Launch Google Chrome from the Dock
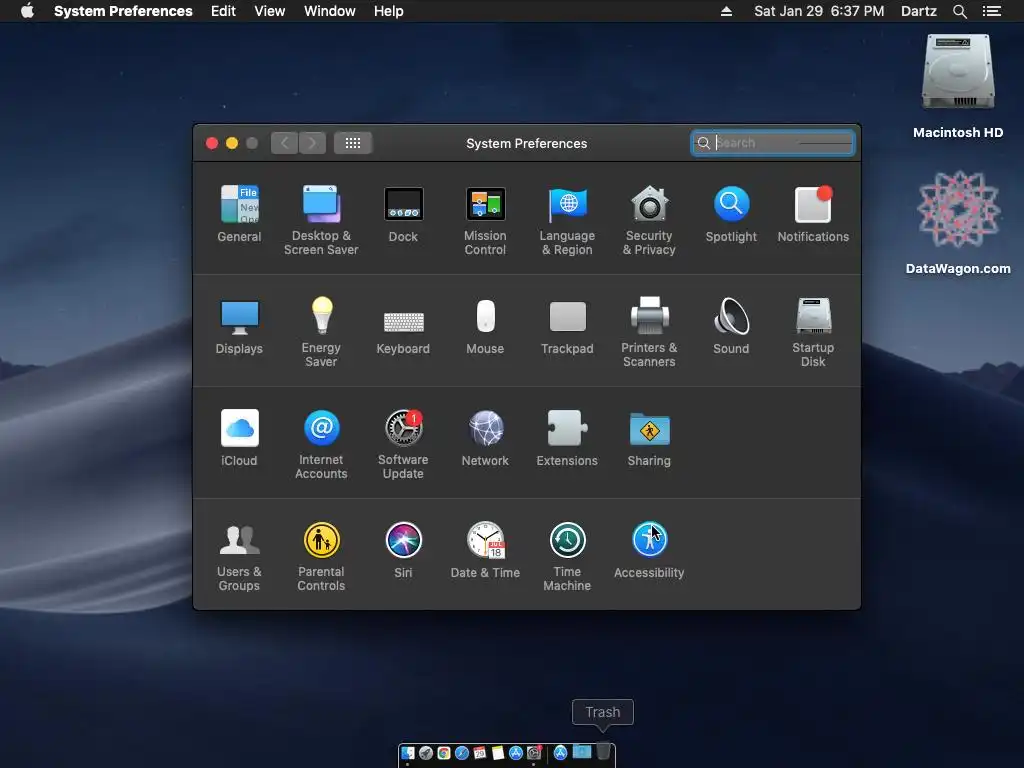This screenshot has height=768, width=1024. click(x=444, y=753)
